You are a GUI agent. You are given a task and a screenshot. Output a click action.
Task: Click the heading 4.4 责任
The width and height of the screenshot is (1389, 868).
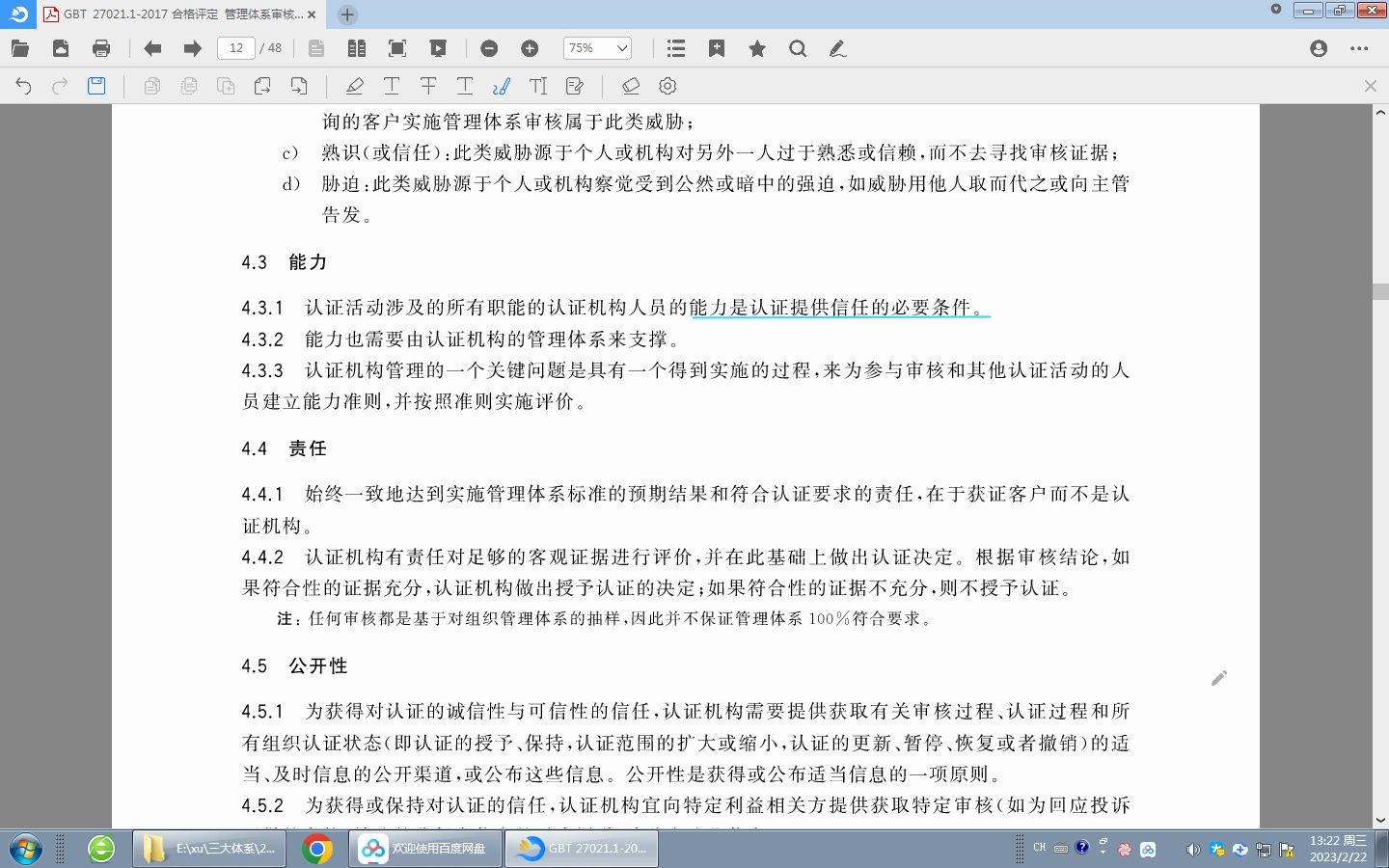point(285,448)
